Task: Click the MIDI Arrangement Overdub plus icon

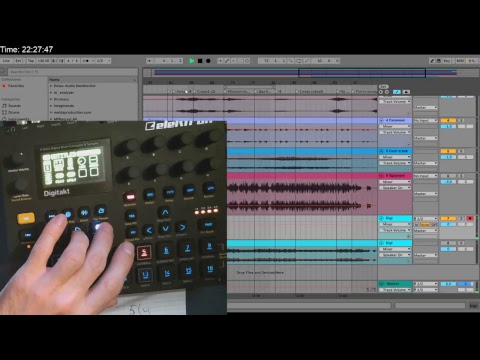Action: click(x=220, y=61)
